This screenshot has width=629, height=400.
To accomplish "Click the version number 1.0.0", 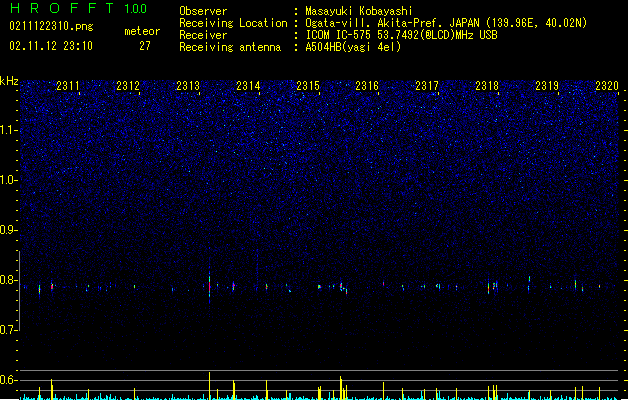I will 135,9.
